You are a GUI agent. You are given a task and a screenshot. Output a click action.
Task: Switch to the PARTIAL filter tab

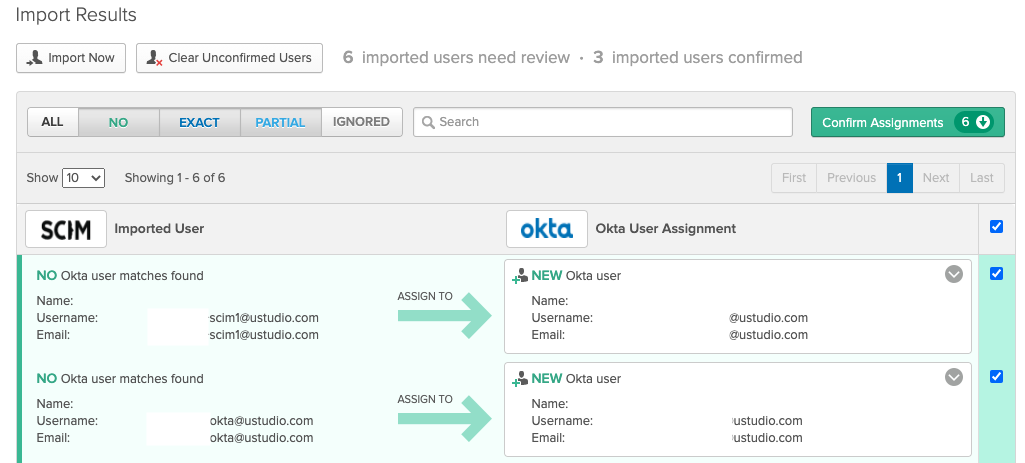coord(280,122)
